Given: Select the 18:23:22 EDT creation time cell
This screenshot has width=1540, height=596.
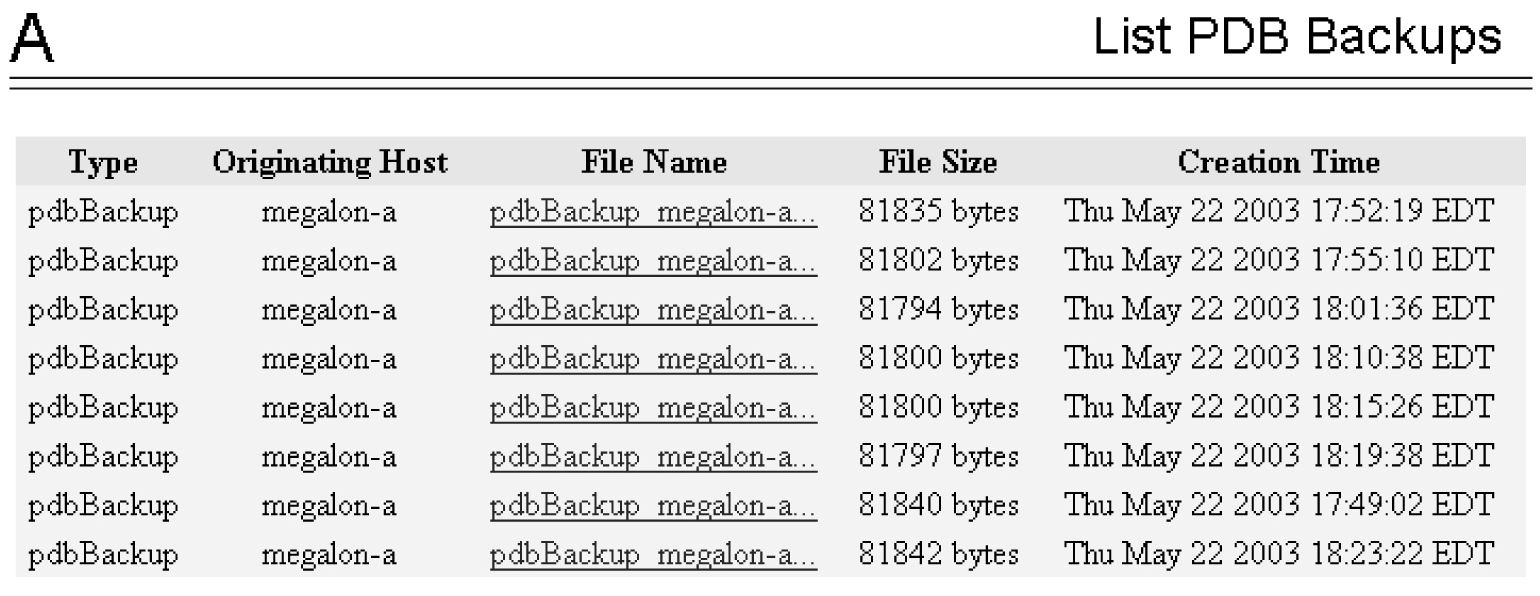Looking at the screenshot, I should [1278, 554].
